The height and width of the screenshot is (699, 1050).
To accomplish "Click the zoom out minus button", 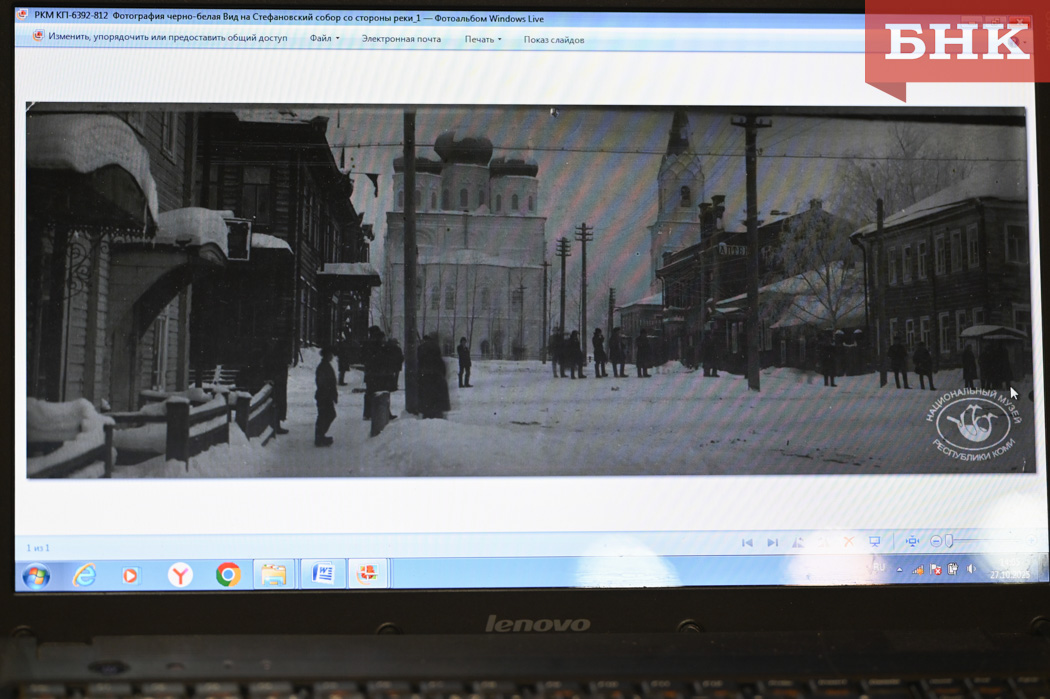I will 936,542.
